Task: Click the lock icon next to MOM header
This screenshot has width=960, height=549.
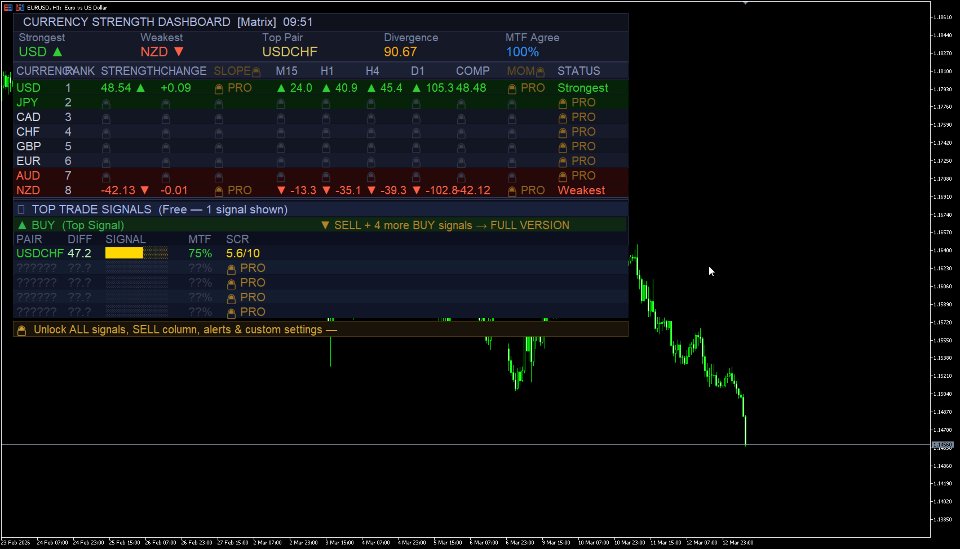Action: pos(540,72)
